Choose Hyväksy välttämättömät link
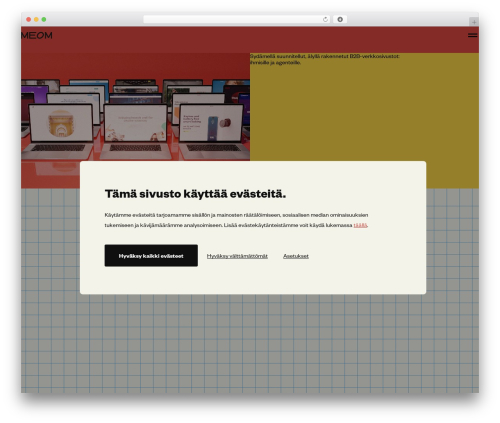Screen dimensions: 500x423 [x=237, y=256]
